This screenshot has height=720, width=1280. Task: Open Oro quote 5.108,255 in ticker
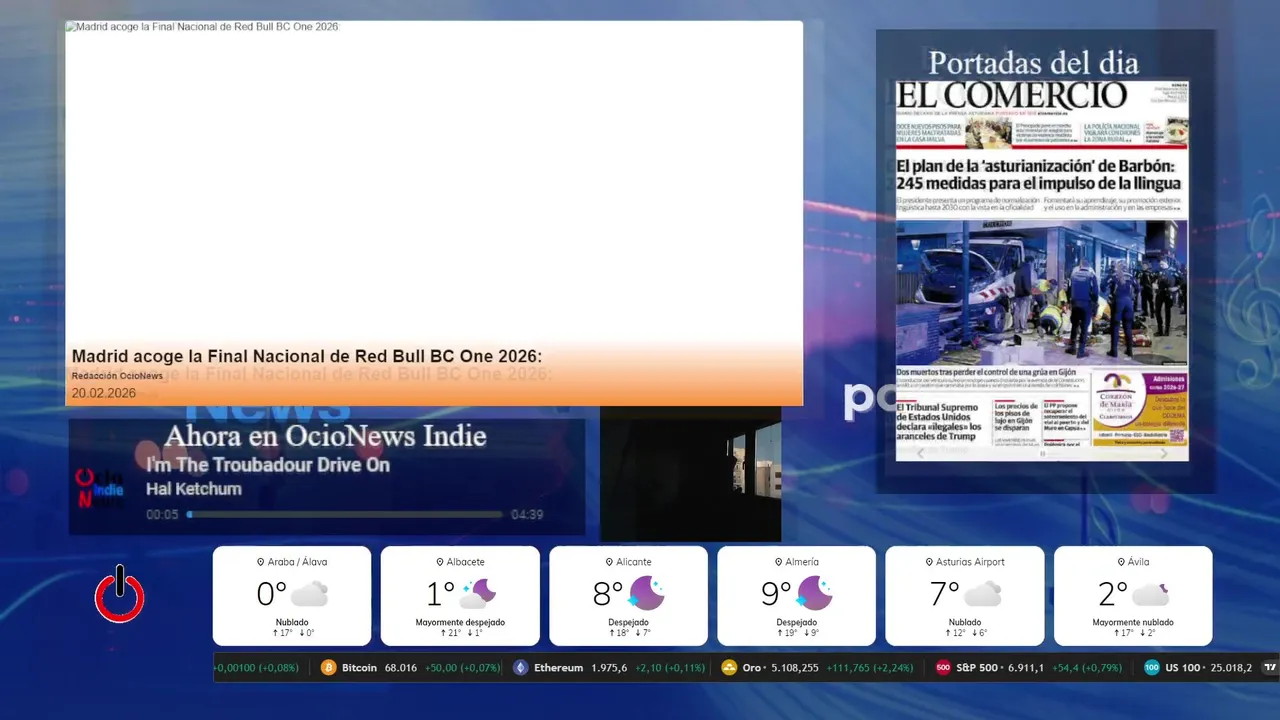[795, 668]
